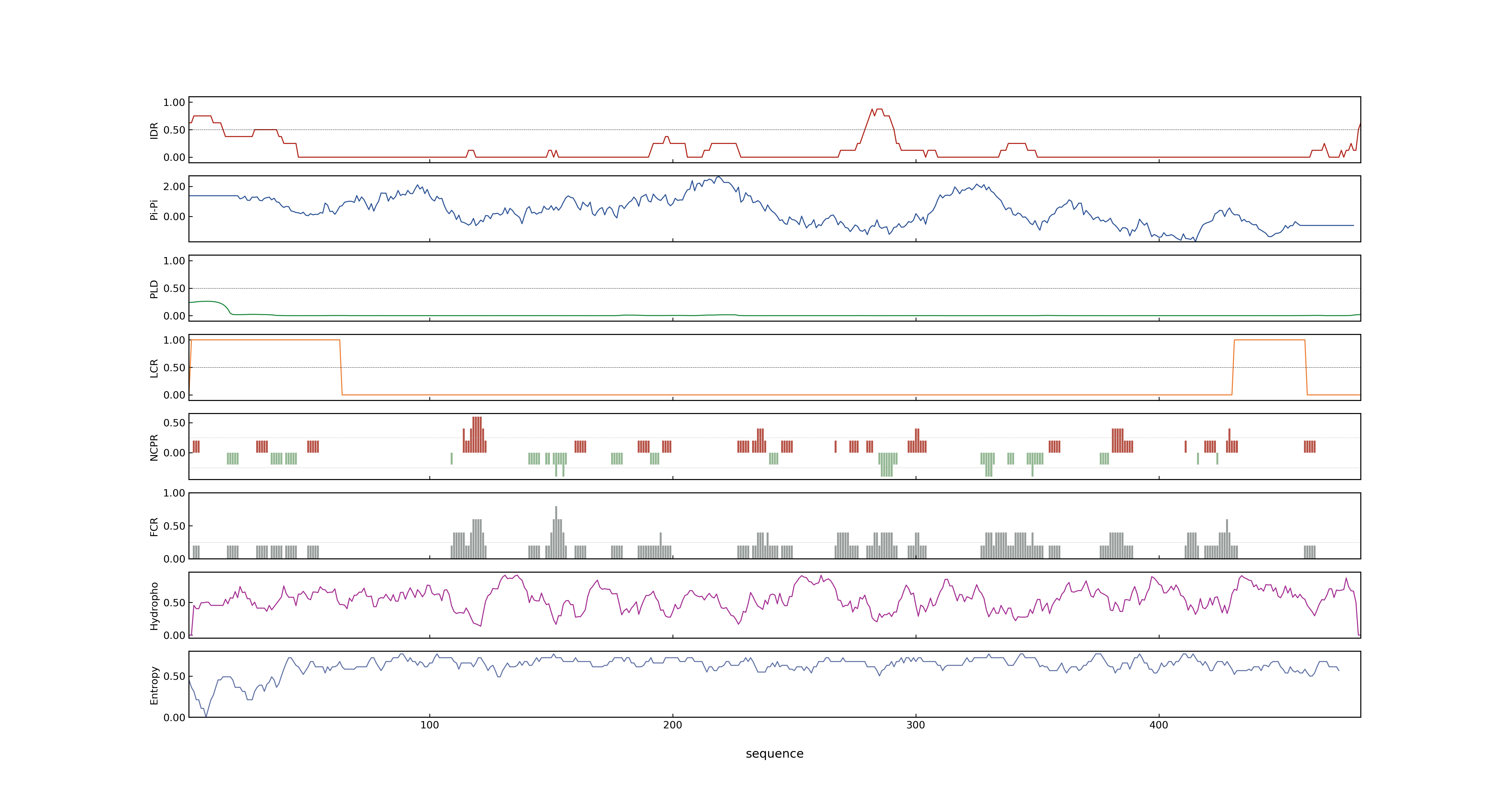Click the 0.50 tick on LCR axis
Screen dimensions: 1512x806
tap(174, 368)
